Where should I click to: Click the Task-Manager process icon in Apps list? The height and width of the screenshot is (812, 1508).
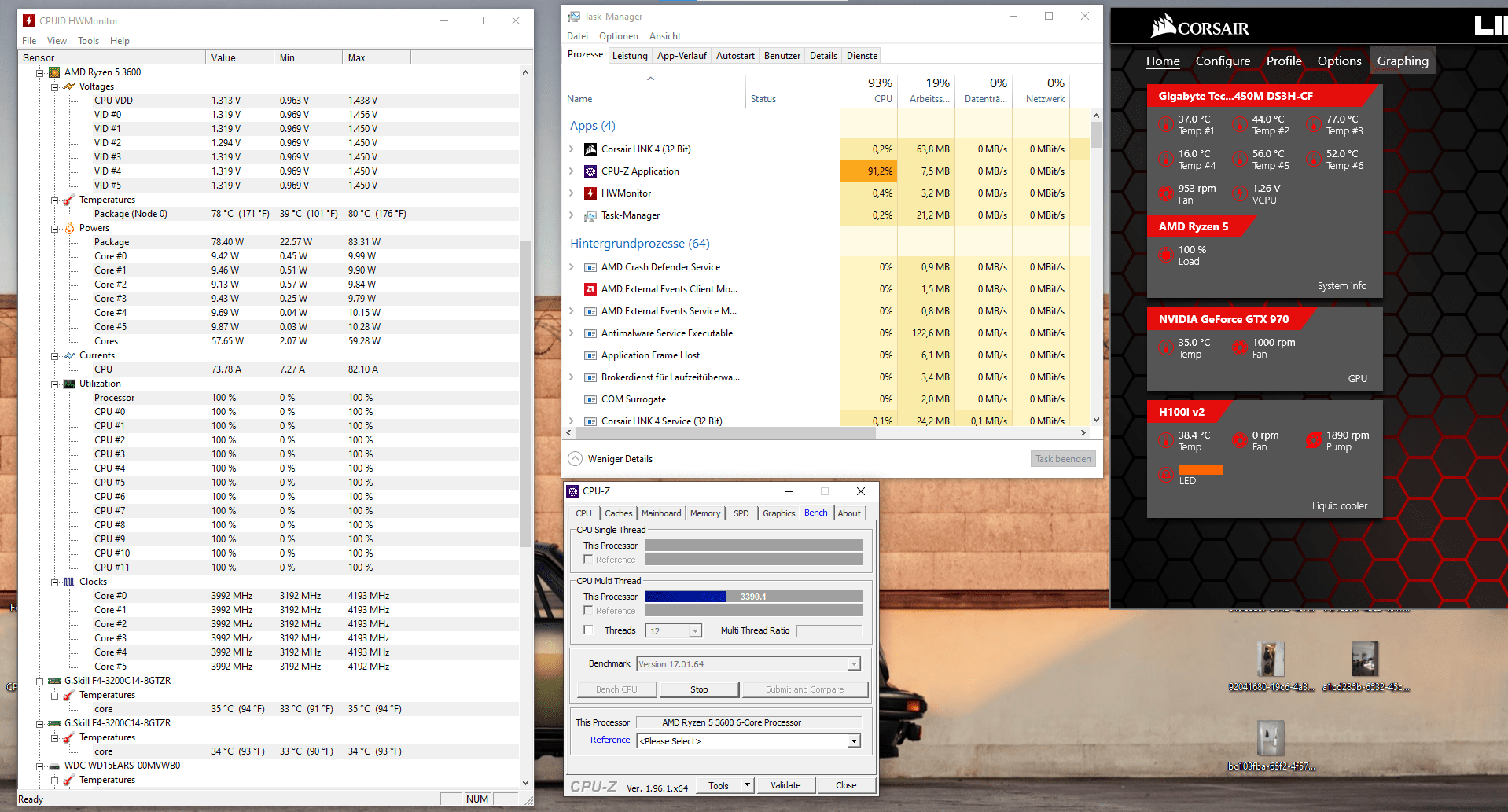click(x=590, y=215)
